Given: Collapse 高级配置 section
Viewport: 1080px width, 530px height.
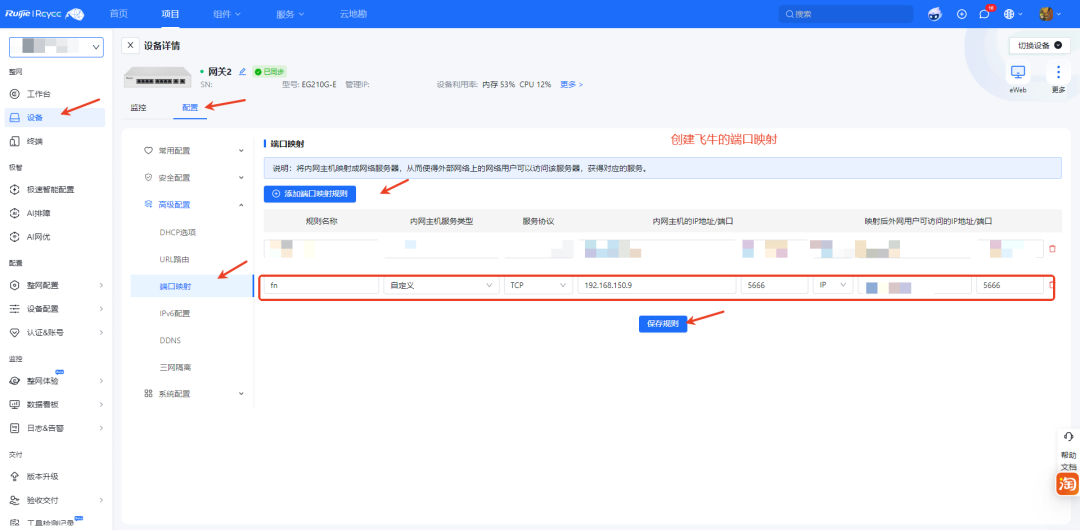Looking at the screenshot, I should pyautogui.click(x=193, y=205).
